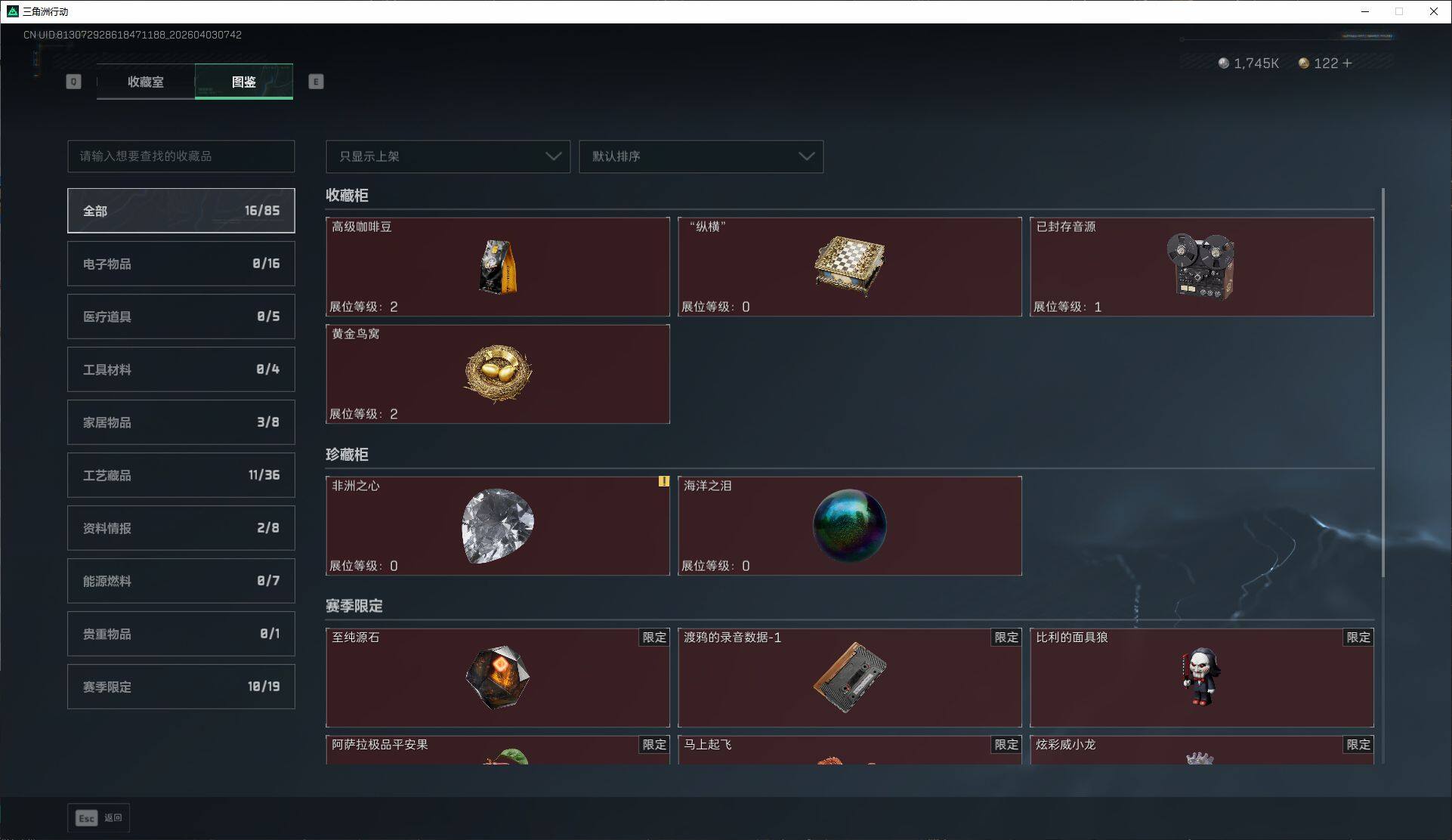
Task: Select the 图鉴 tab
Action: click(x=244, y=82)
